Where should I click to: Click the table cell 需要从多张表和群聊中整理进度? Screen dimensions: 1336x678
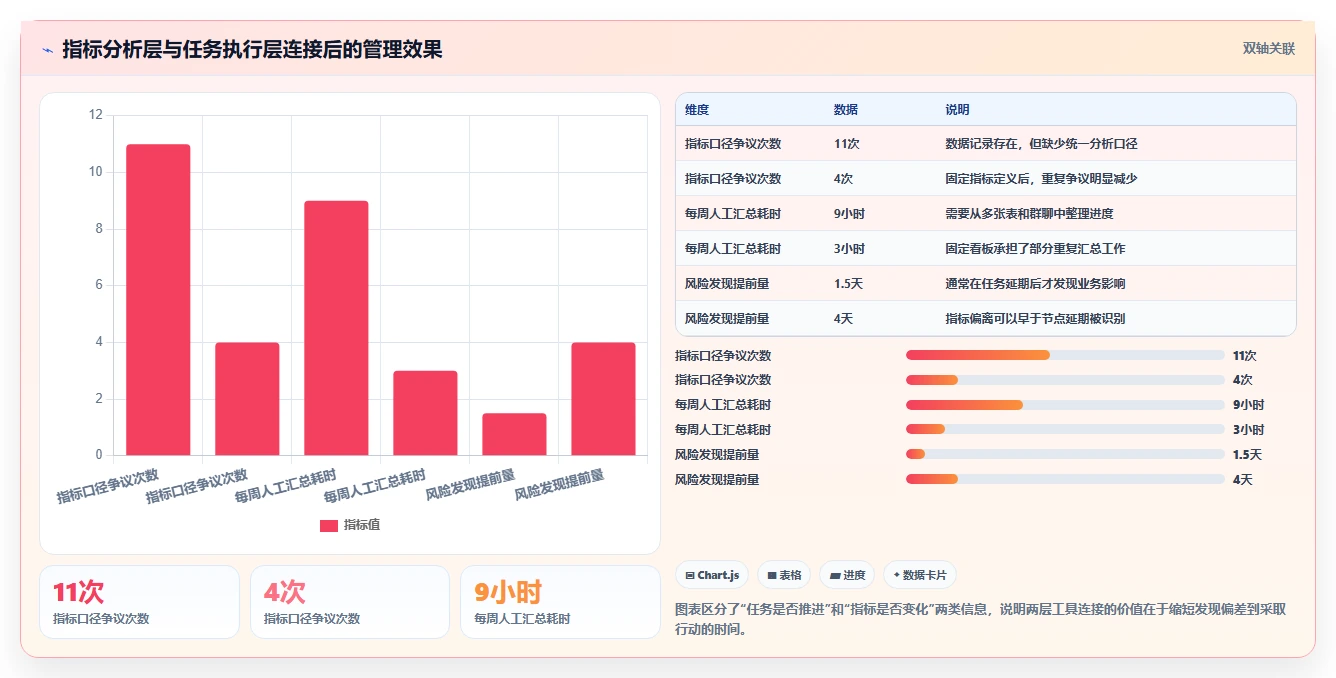tap(1029, 214)
